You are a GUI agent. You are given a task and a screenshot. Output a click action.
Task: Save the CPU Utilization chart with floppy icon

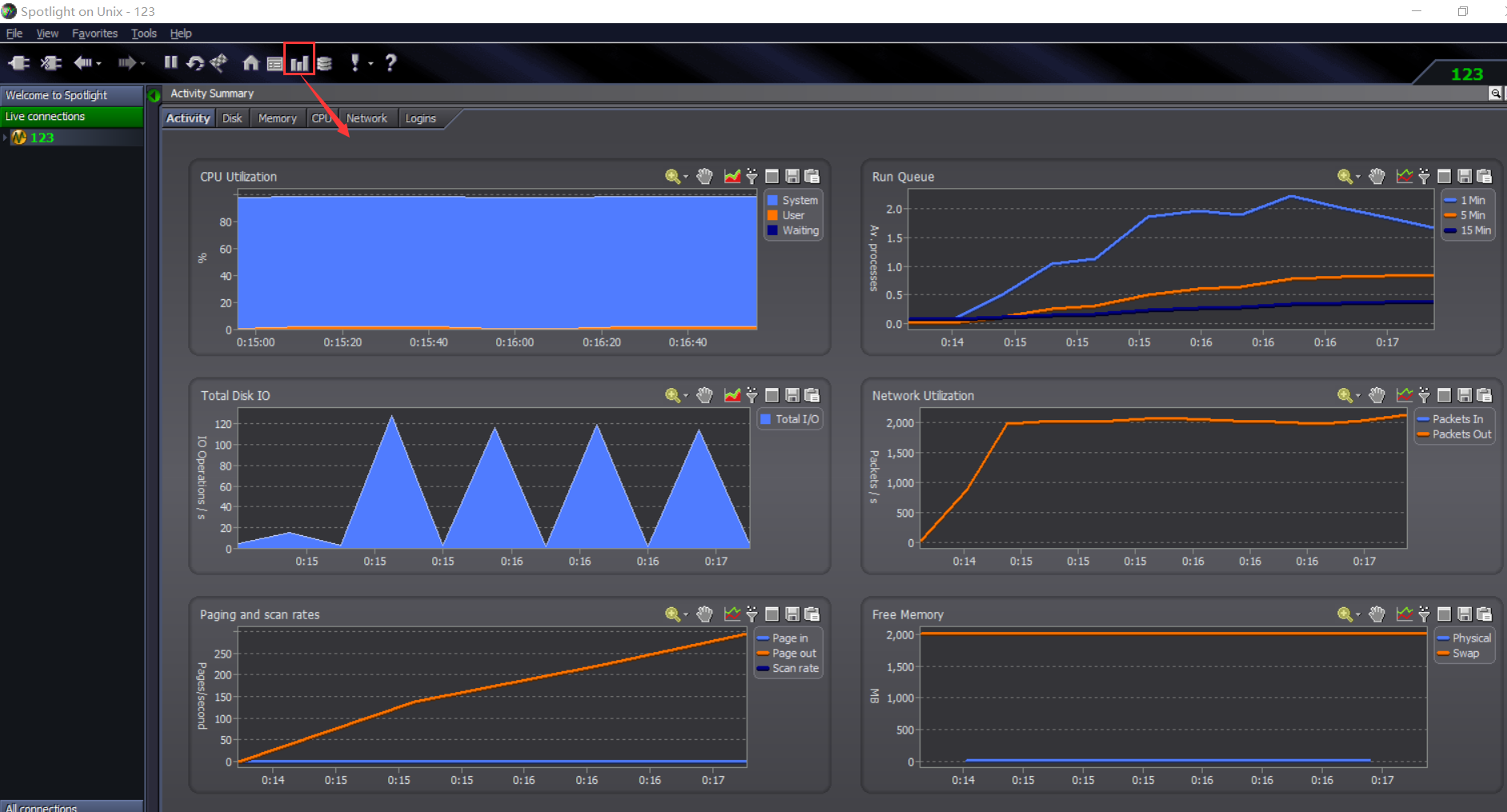pos(792,176)
